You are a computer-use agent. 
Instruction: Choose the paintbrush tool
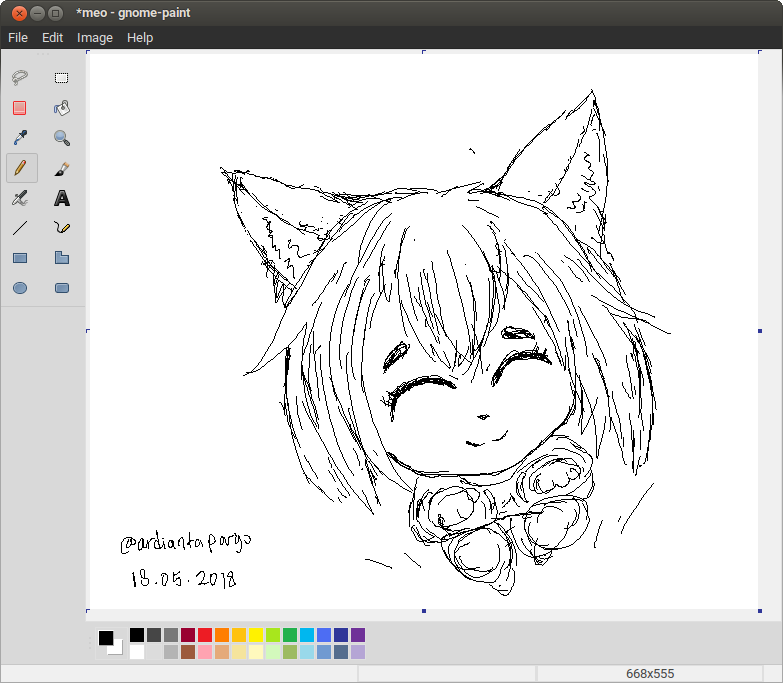click(x=61, y=168)
